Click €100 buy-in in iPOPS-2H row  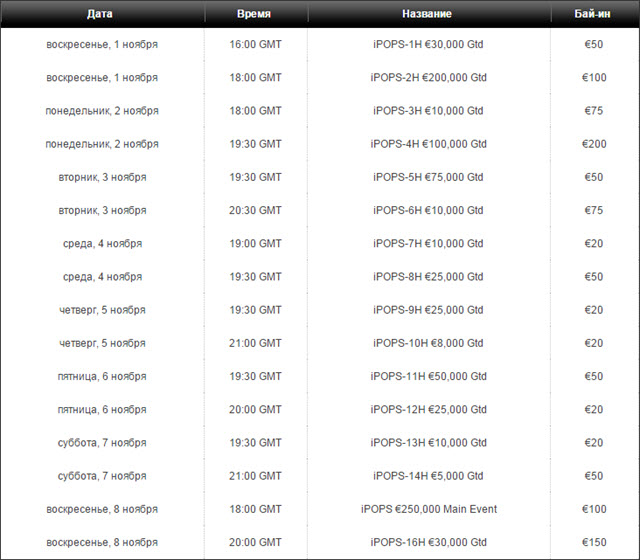pyautogui.click(x=594, y=78)
